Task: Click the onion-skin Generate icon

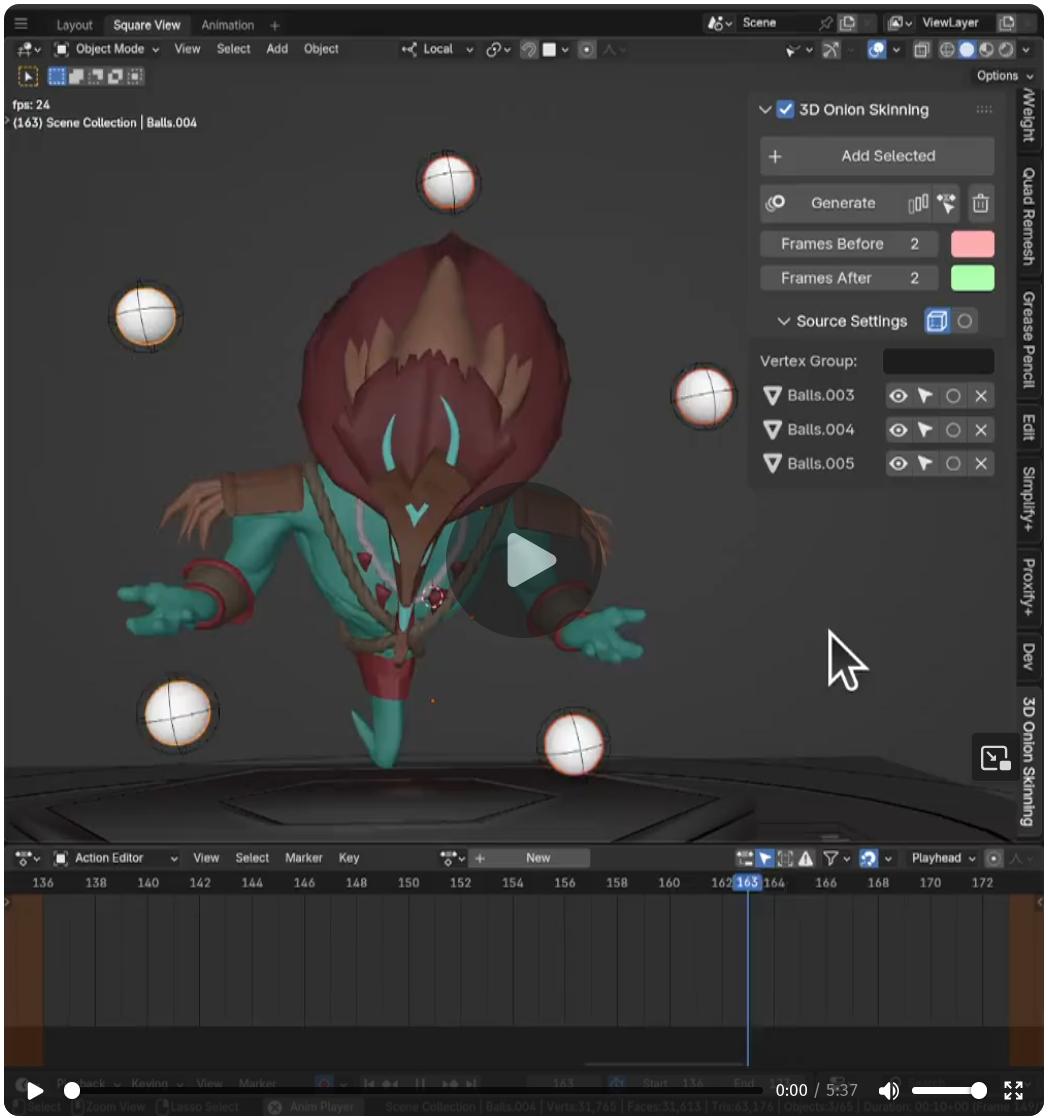Action: coord(775,203)
